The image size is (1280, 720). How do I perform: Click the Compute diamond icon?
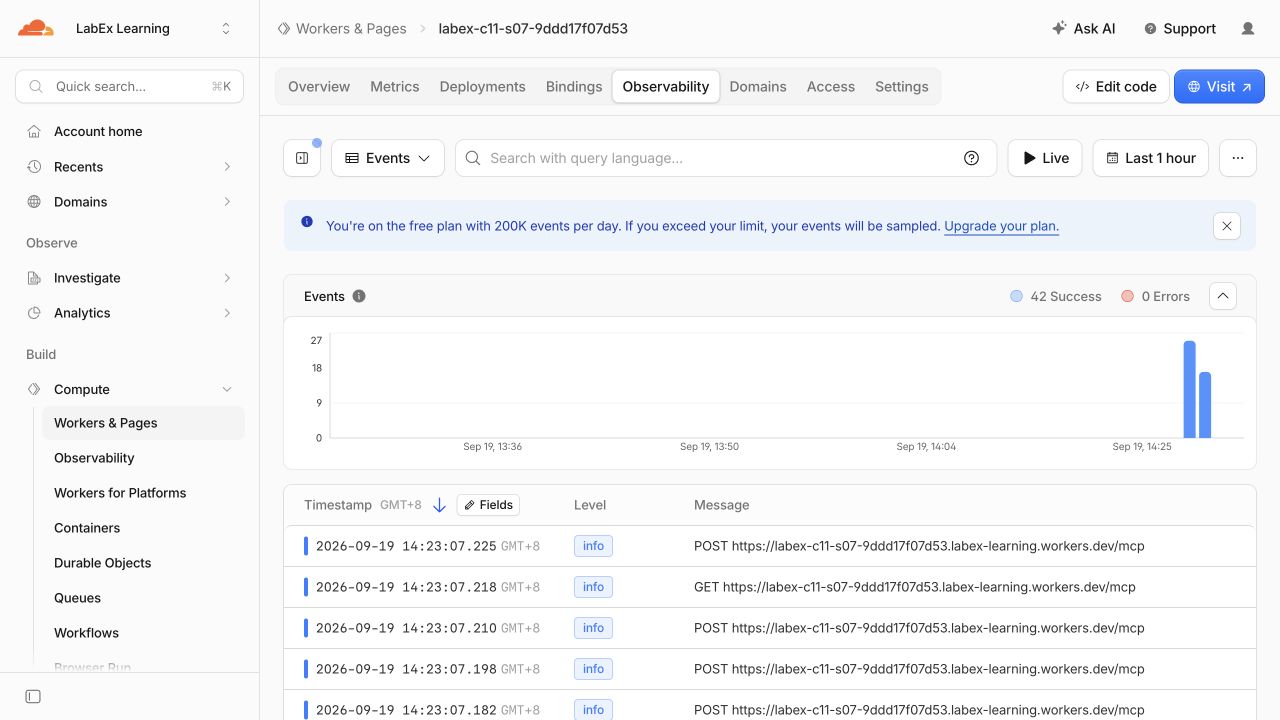coord(34,389)
